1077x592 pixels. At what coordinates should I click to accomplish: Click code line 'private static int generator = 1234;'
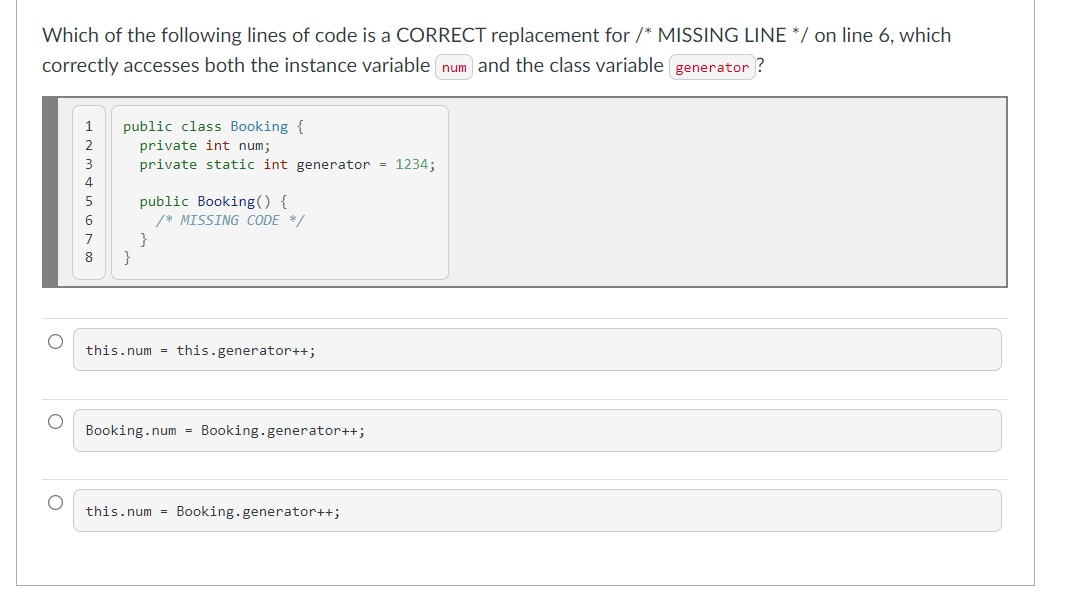[x=287, y=165]
